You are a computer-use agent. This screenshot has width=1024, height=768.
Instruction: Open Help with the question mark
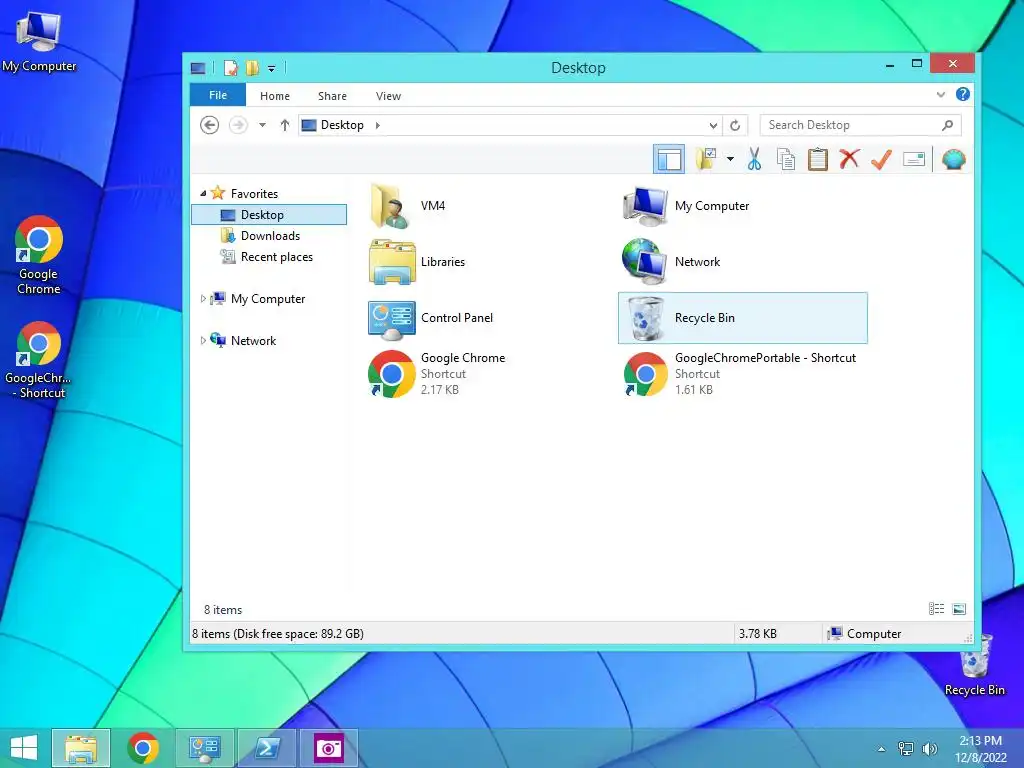(963, 94)
